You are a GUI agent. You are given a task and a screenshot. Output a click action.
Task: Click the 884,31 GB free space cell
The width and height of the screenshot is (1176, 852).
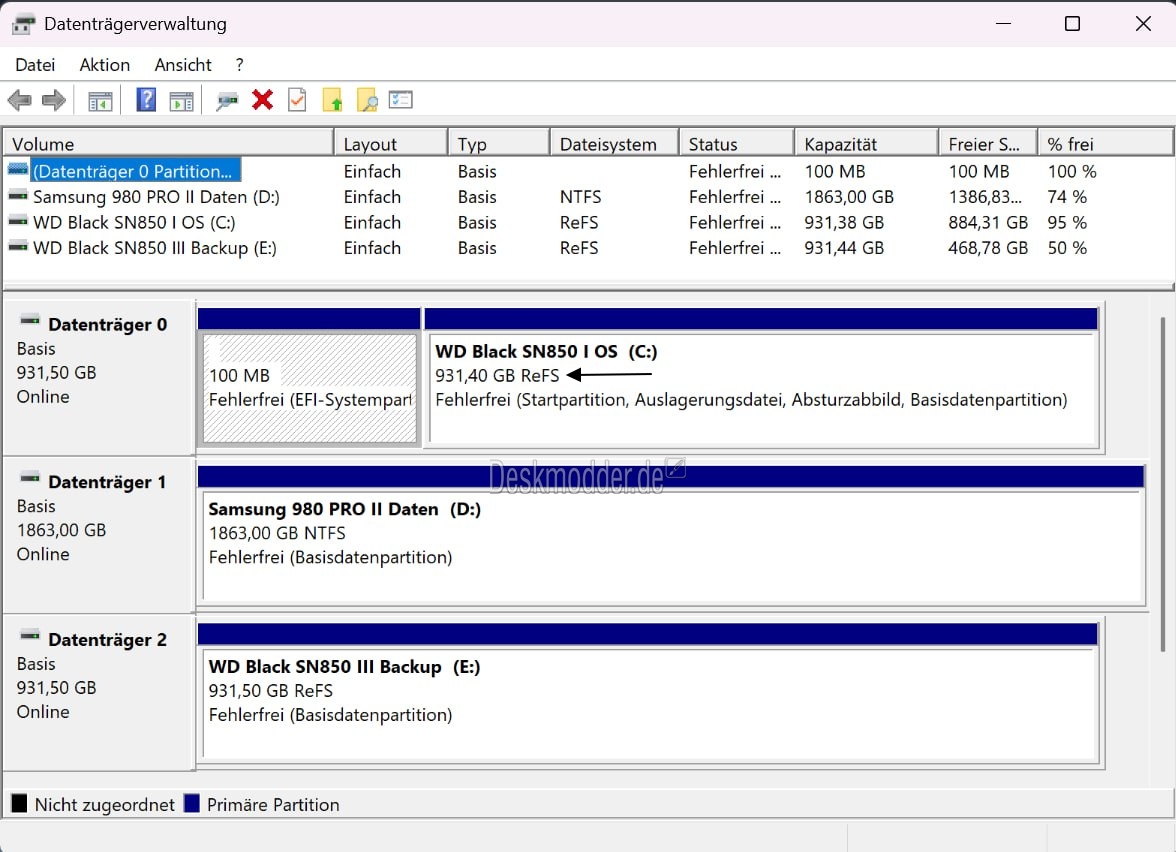tap(988, 222)
